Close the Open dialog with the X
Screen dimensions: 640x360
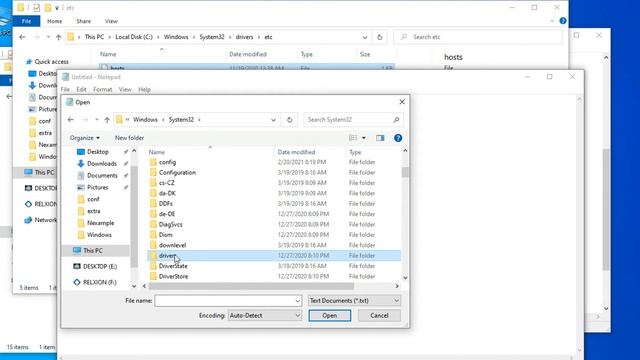(x=402, y=102)
